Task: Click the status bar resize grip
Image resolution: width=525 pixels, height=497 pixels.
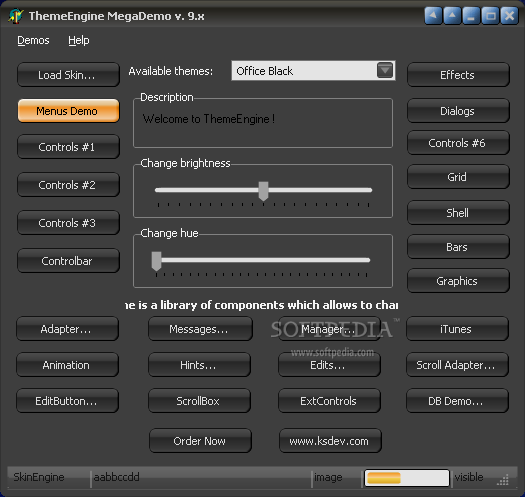Action: (503, 480)
